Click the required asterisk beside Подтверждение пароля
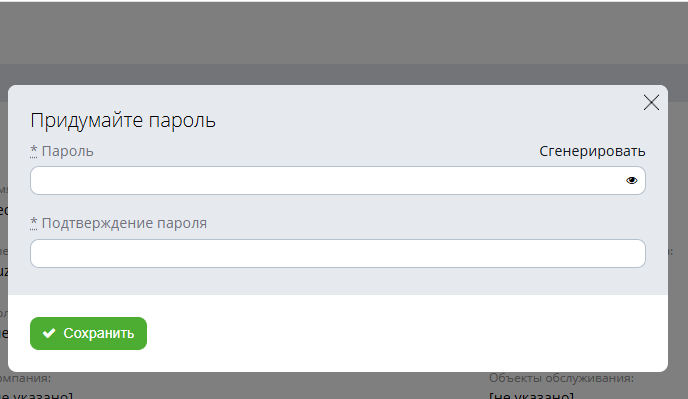The width and height of the screenshot is (688, 399). coord(33,223)
